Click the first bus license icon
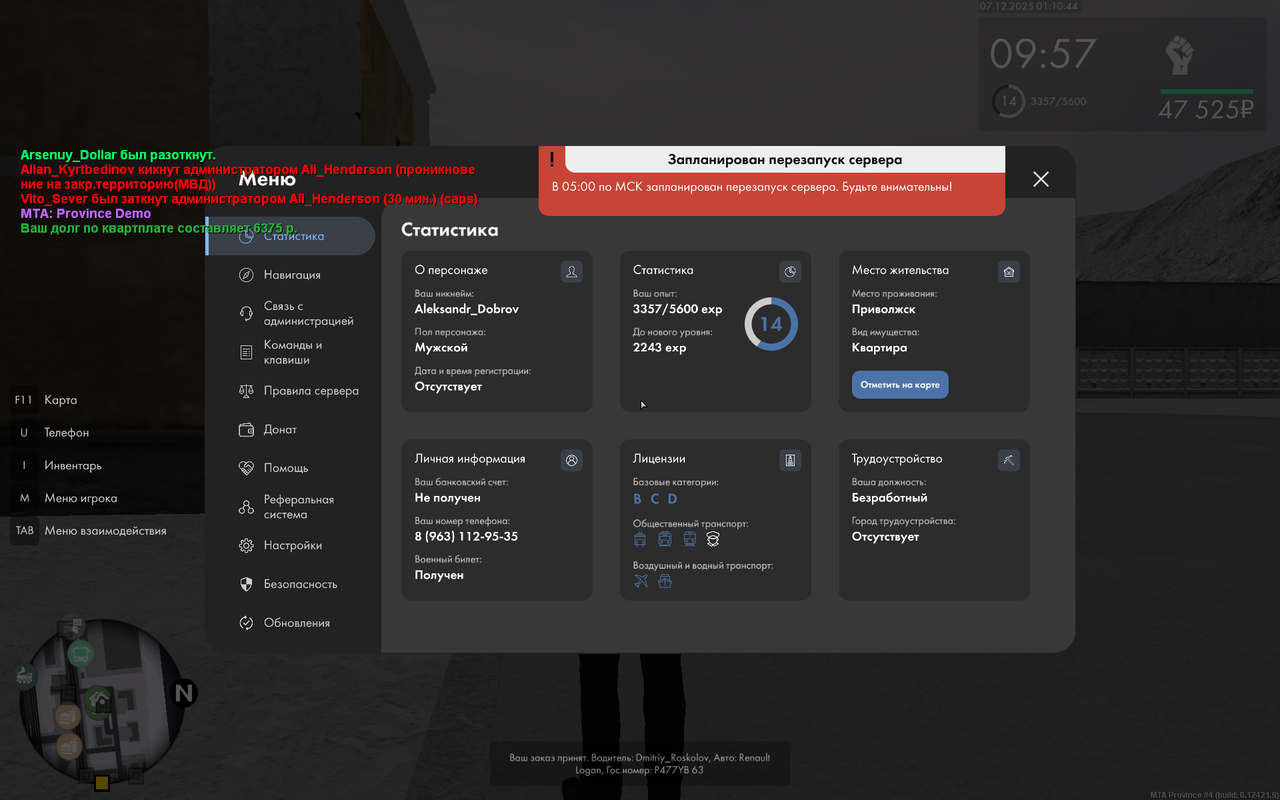1280x800 pixels. tap(640, 539)
